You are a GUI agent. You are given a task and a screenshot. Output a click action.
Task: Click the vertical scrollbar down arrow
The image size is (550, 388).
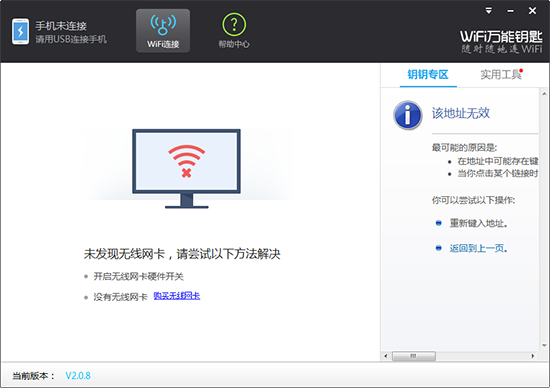pos(544,345)
